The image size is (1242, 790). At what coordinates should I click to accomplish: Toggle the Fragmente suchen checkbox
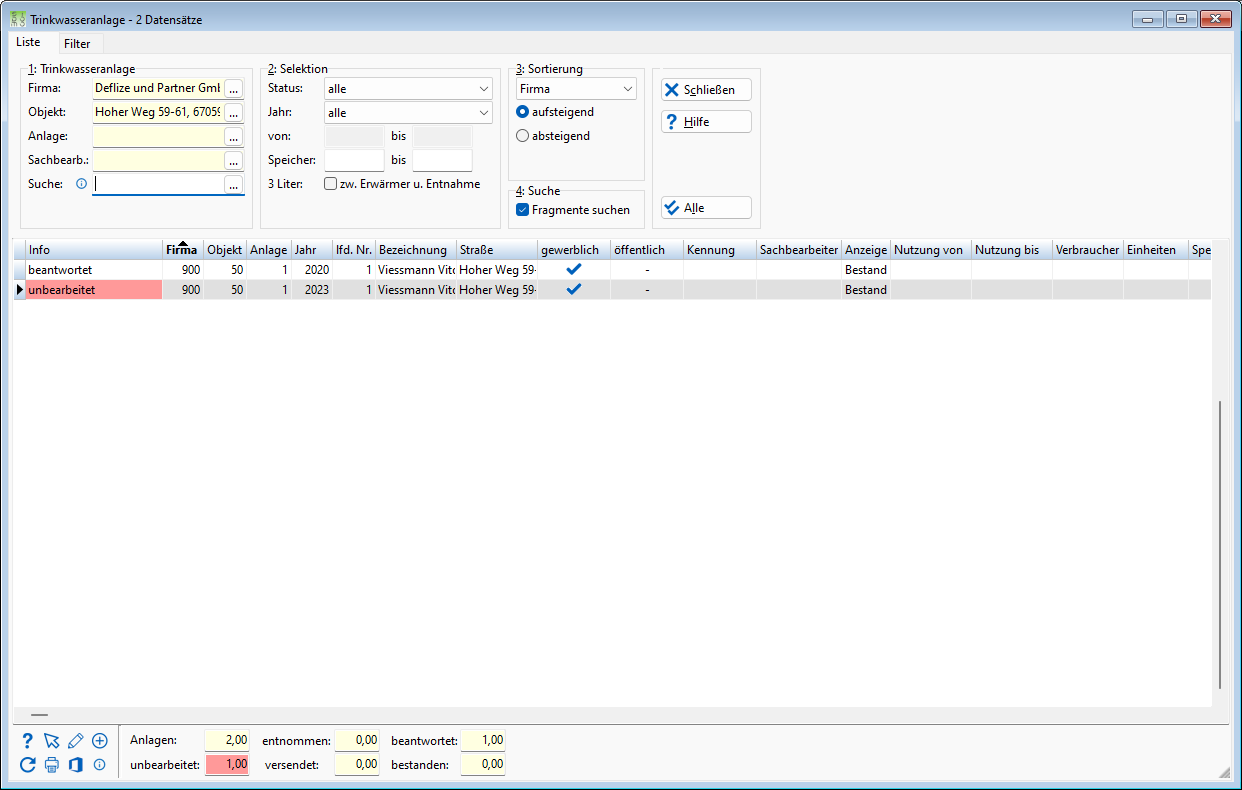tap(573, 210)
